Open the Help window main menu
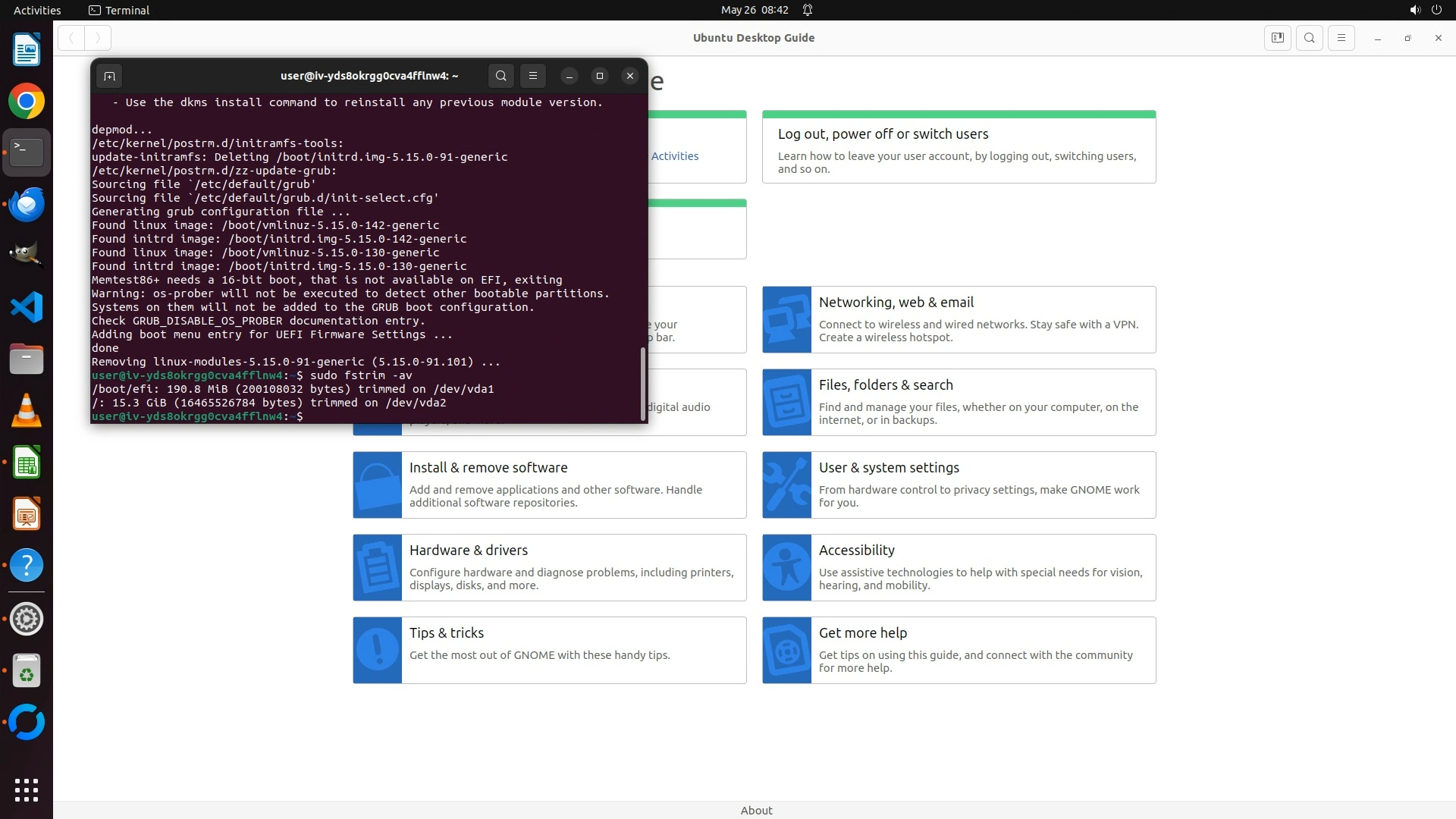The image size is (1456, 819). pos(1341,38)
